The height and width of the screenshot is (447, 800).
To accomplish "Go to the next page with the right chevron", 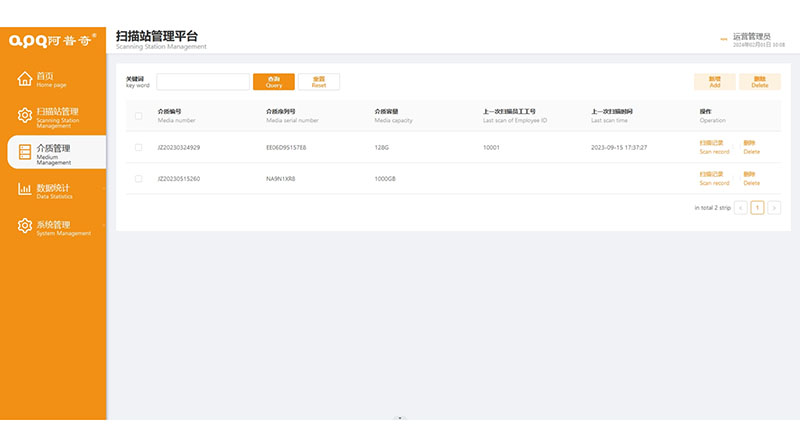I will coord(774,208).
